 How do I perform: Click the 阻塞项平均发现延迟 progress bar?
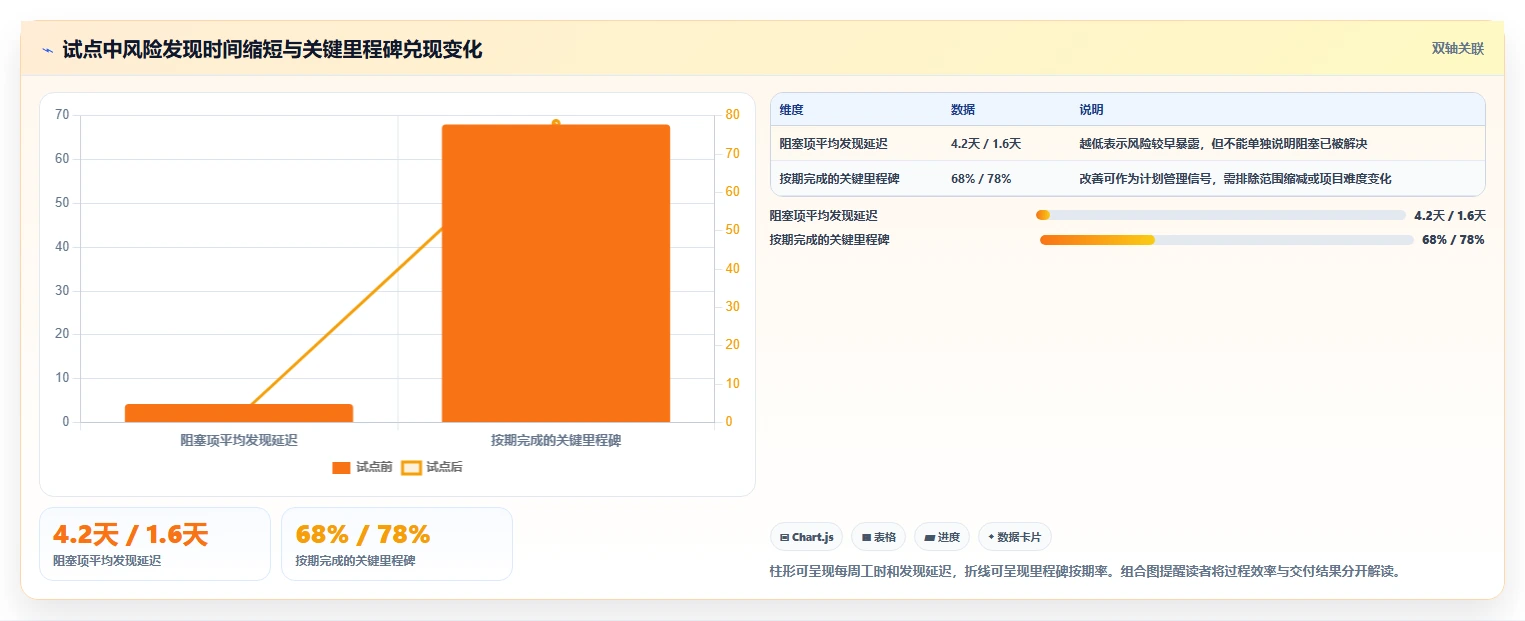click(x=1221, y=215)
